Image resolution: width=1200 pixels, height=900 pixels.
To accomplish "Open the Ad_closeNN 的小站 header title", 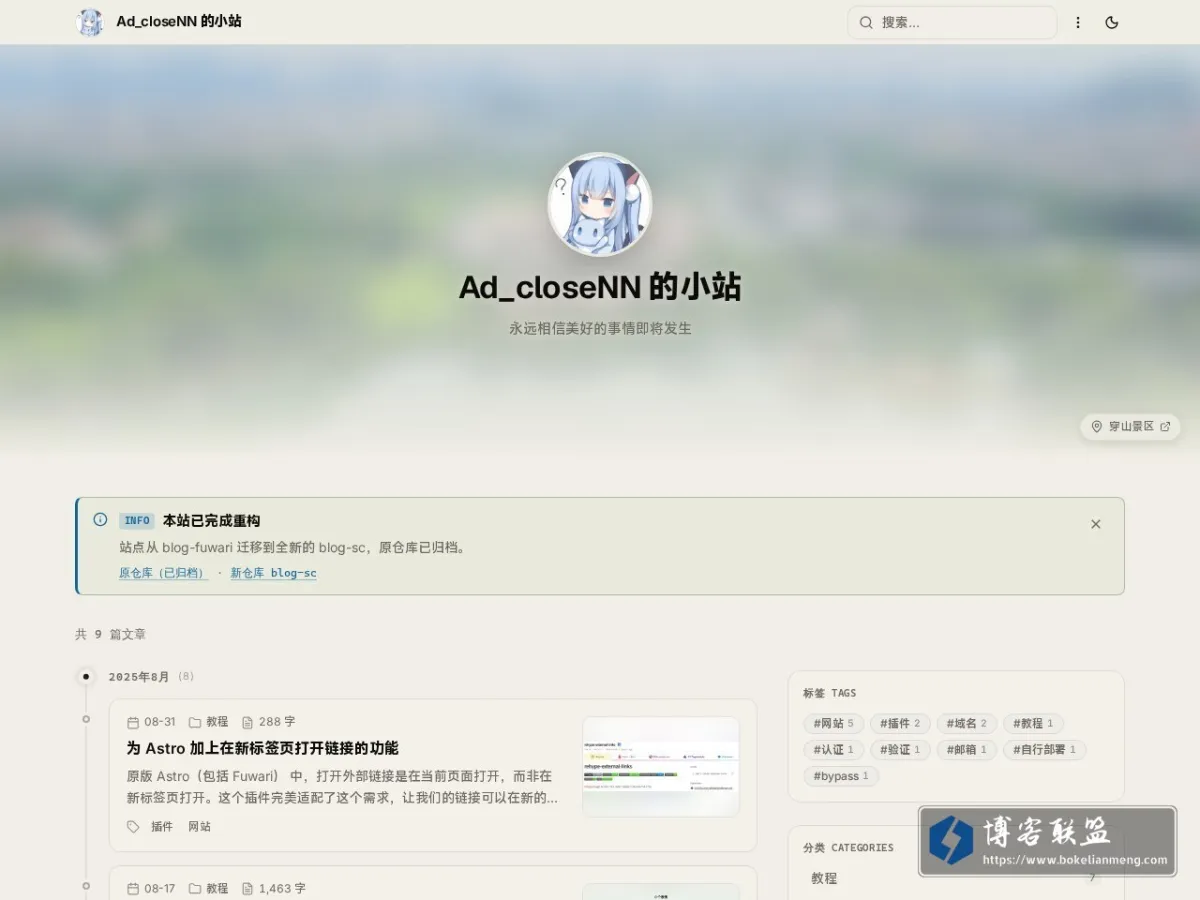I will [x=179, y=21].
